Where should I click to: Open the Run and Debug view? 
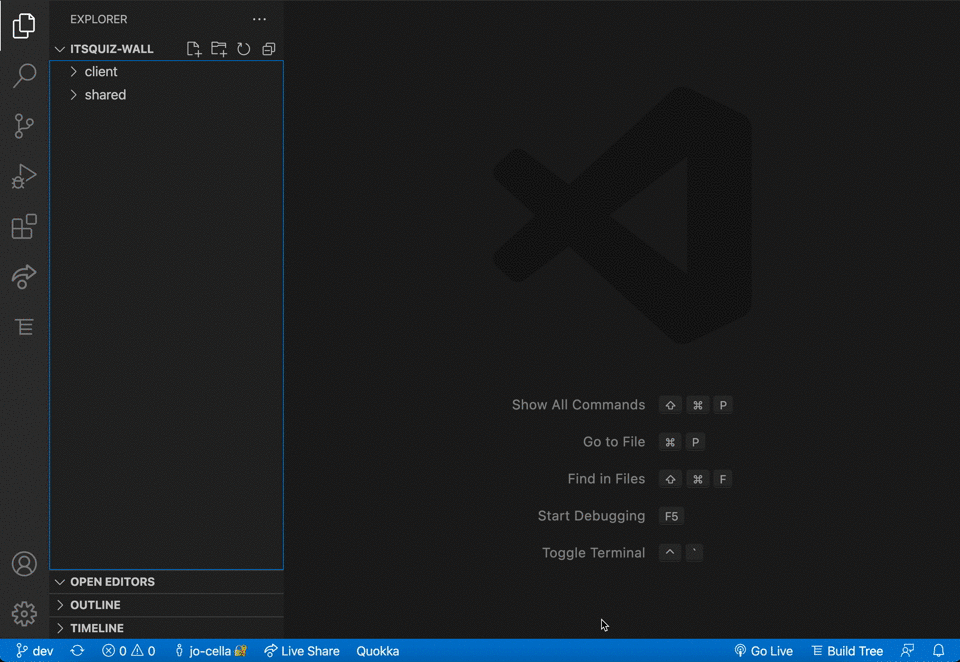point(24,176)
